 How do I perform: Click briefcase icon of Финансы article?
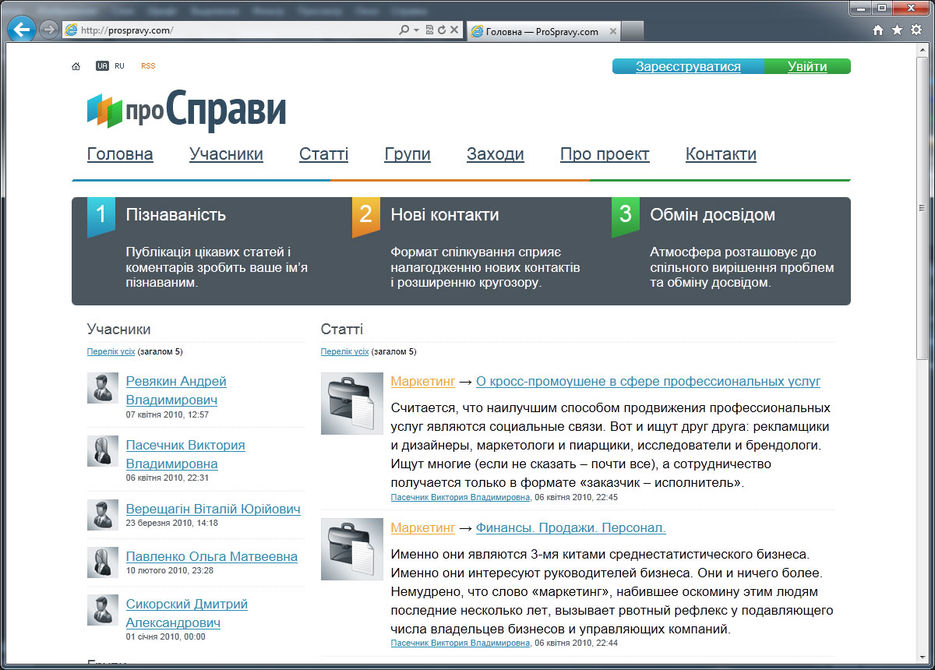coord(352,549)
